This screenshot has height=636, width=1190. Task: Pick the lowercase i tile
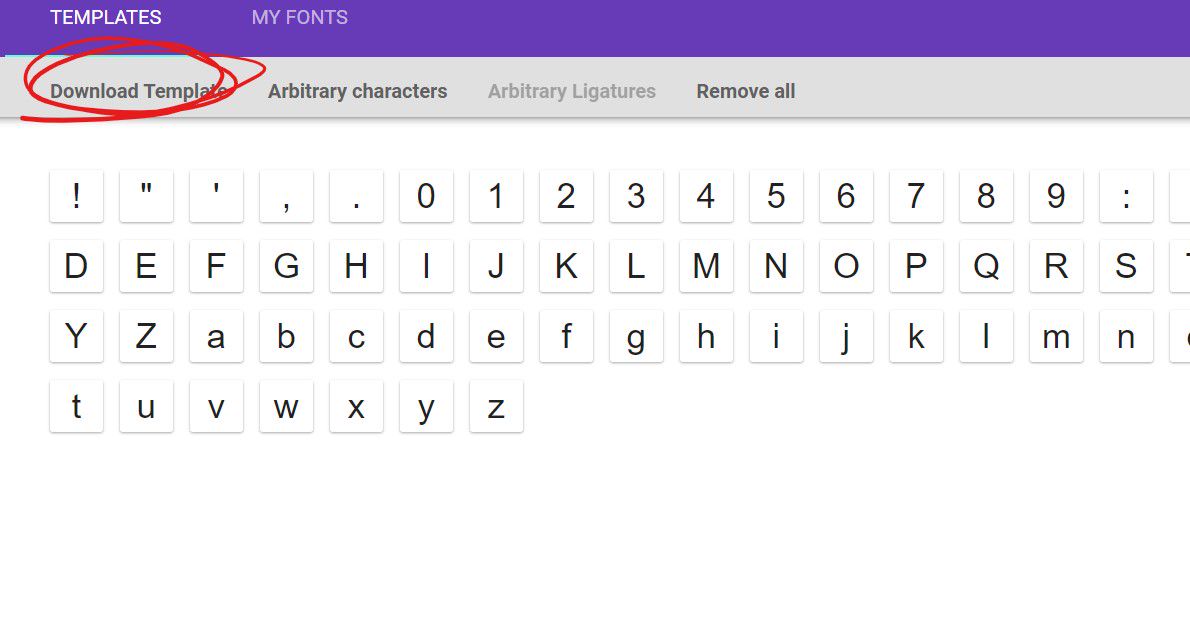pos(776,336)
